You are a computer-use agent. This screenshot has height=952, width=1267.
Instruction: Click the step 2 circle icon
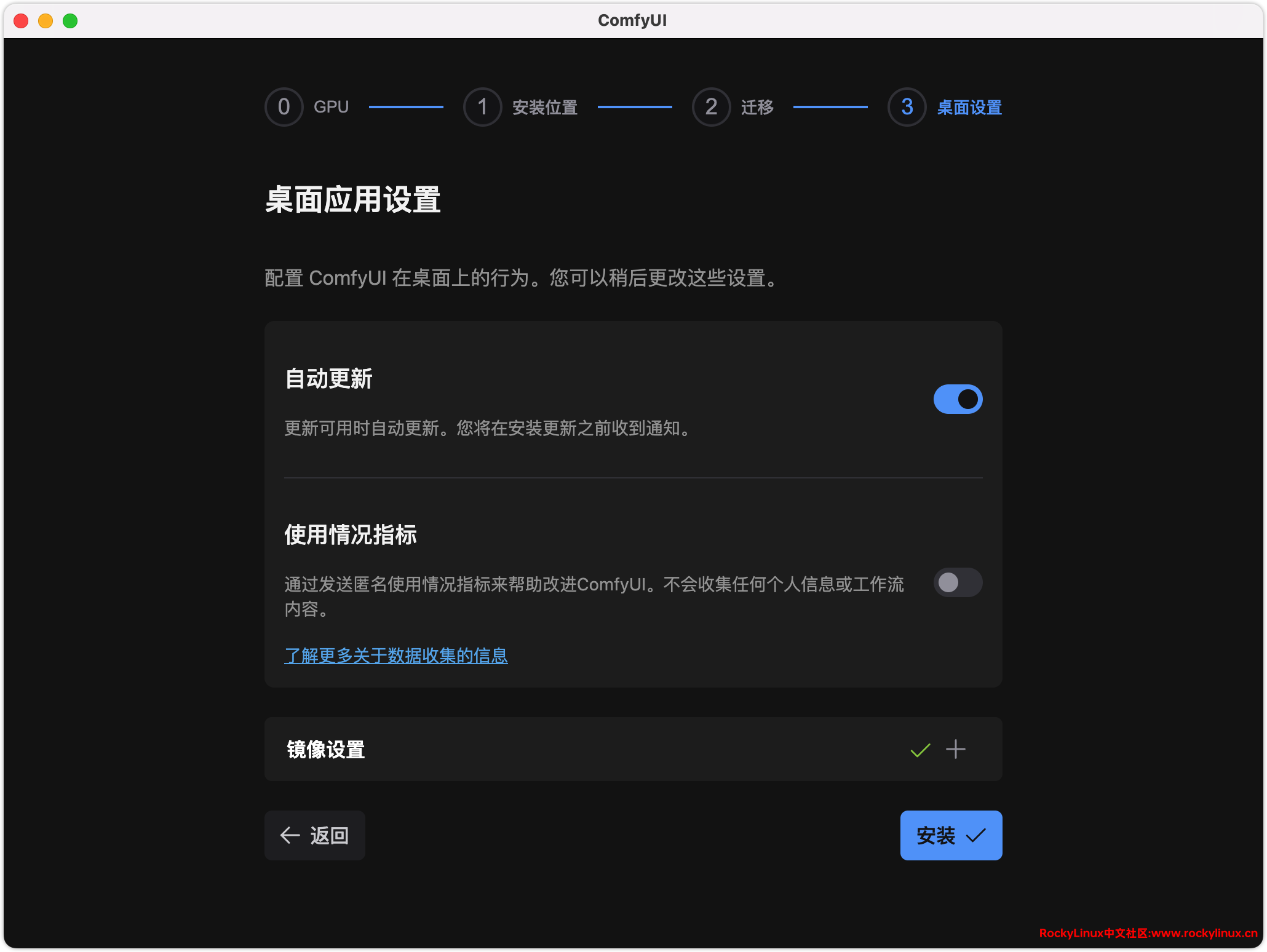tap(711, 107)
